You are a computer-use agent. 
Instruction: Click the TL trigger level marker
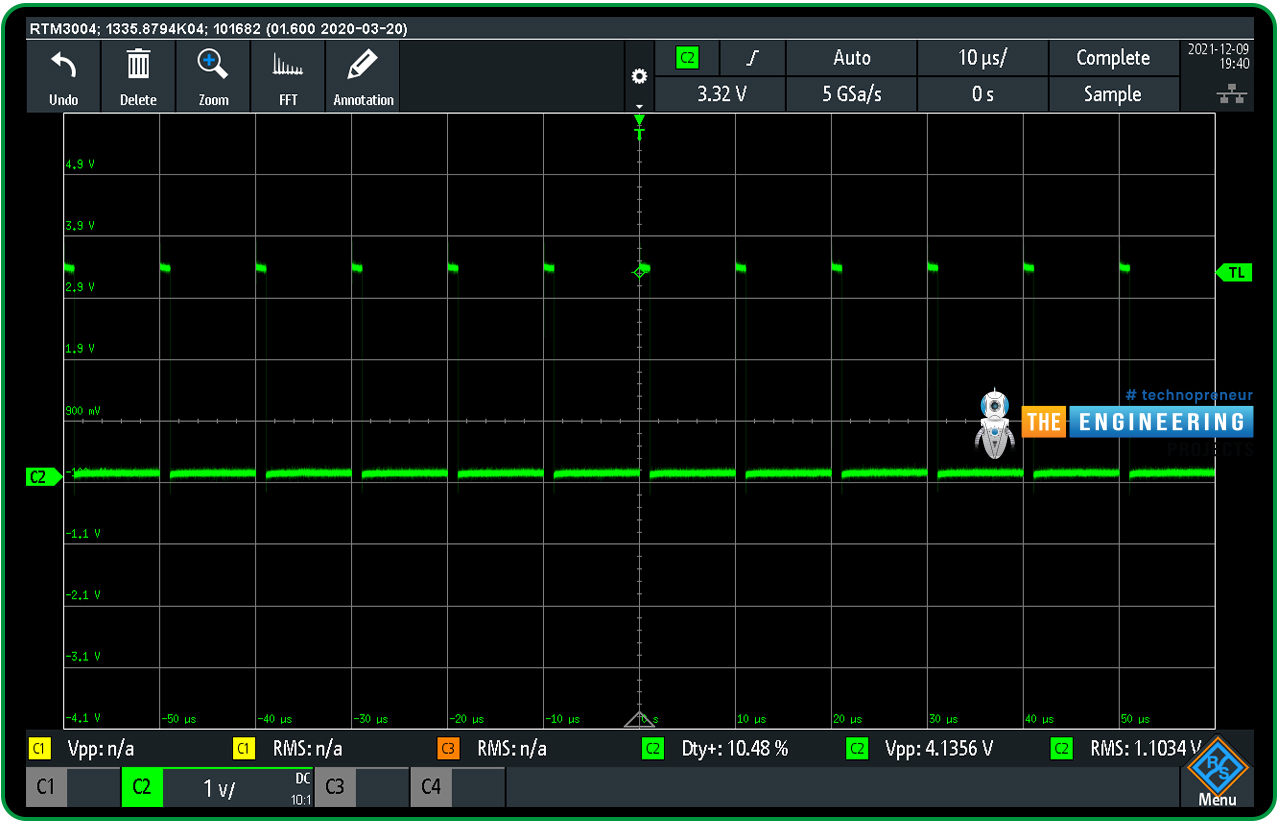tap(1235, 272)
